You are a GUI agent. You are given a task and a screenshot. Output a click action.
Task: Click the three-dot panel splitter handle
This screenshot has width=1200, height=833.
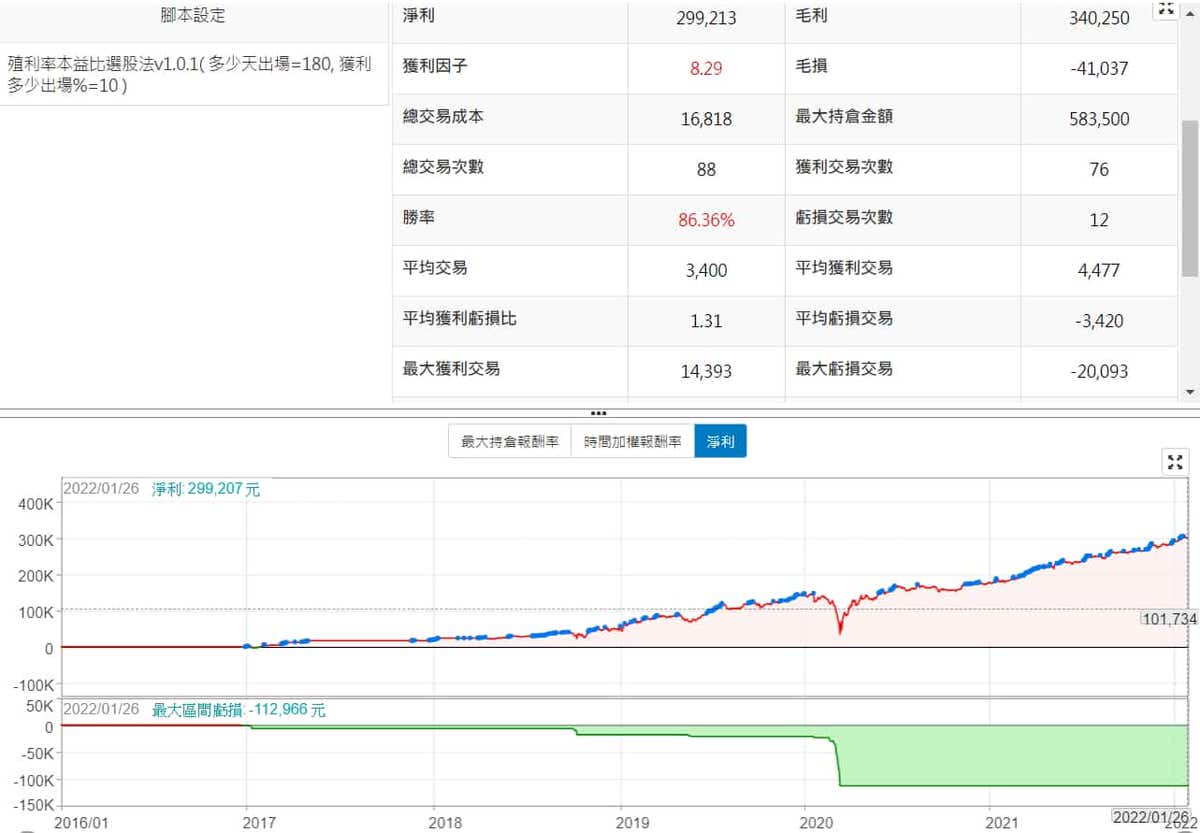point(598,412)
